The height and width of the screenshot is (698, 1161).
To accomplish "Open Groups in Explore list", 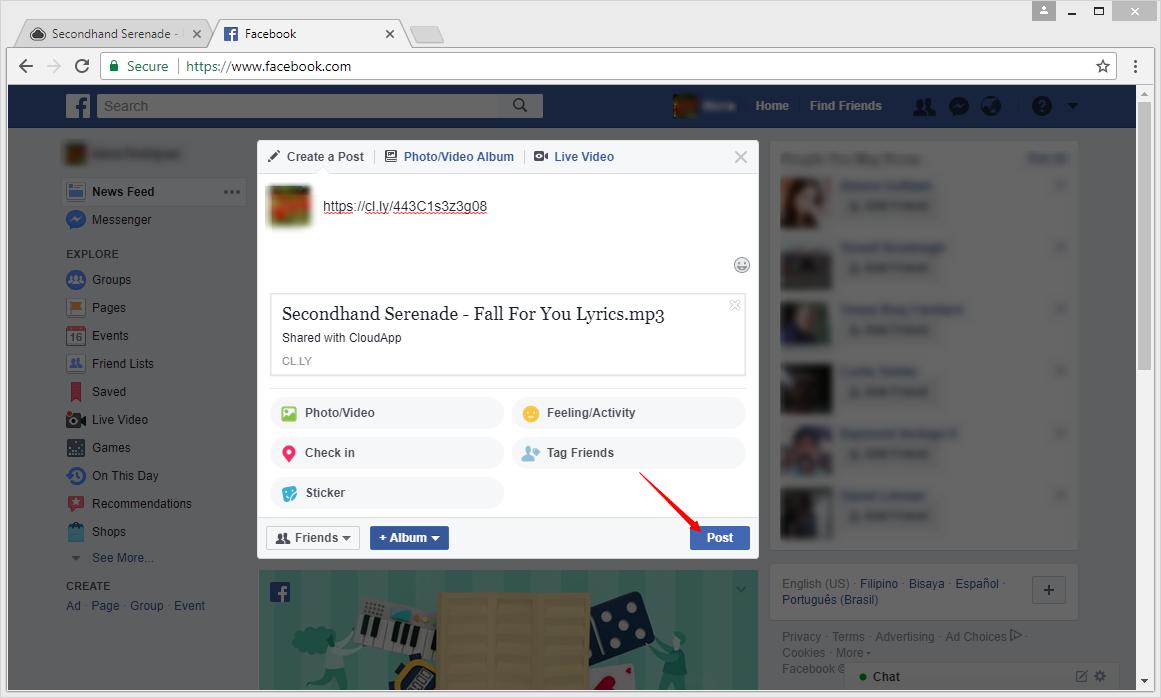I will [99, 280].
